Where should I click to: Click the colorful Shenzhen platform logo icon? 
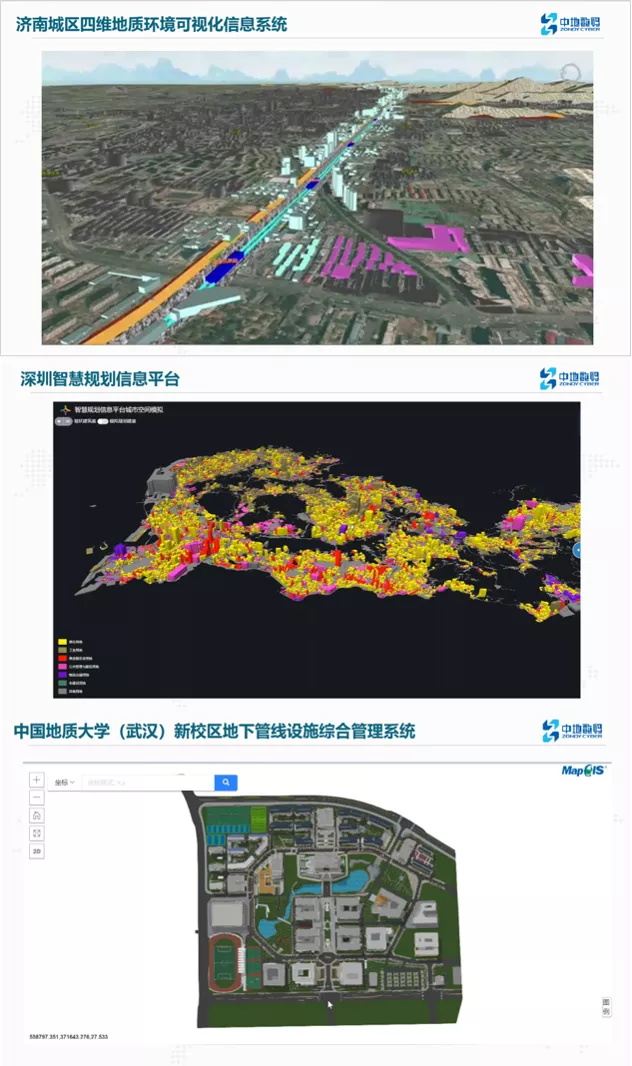point(67,409)
